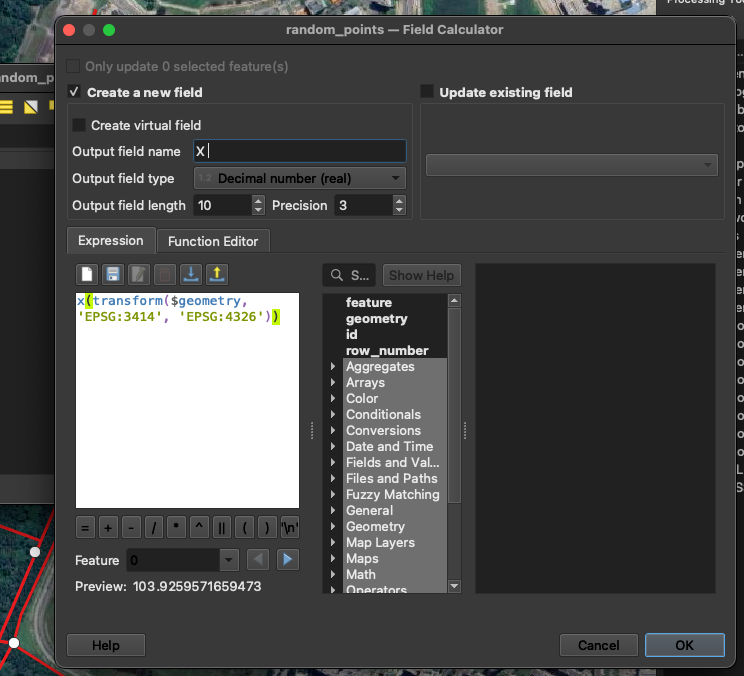Click the save expression icon
Image resolution: width=744 pixels, height=676 pixels.
(x=113, y=274)
